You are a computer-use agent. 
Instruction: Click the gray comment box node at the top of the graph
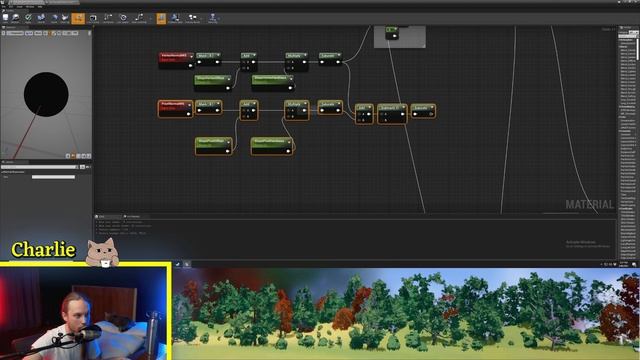(400, 37)
